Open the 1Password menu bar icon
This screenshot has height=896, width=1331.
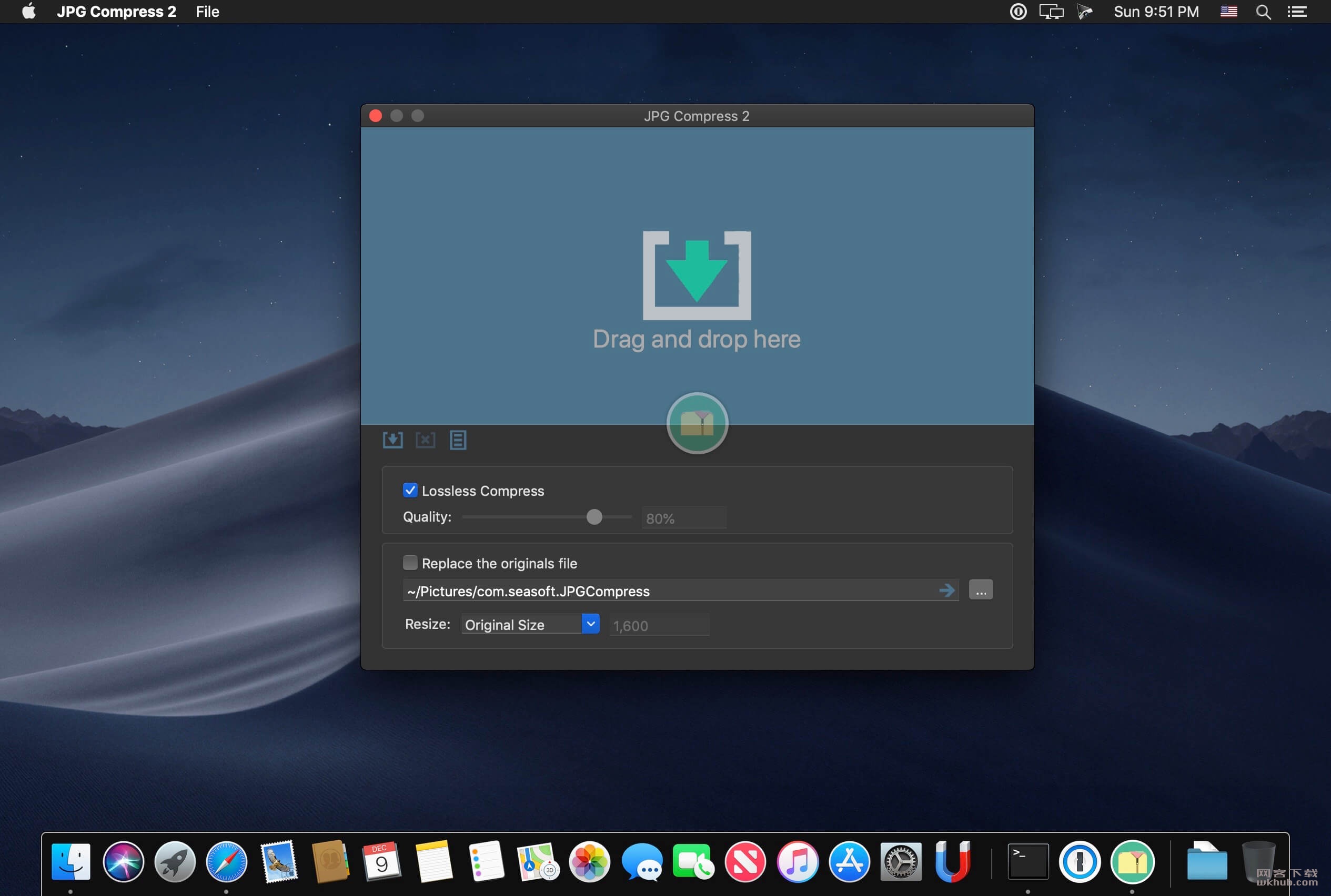1017,12
